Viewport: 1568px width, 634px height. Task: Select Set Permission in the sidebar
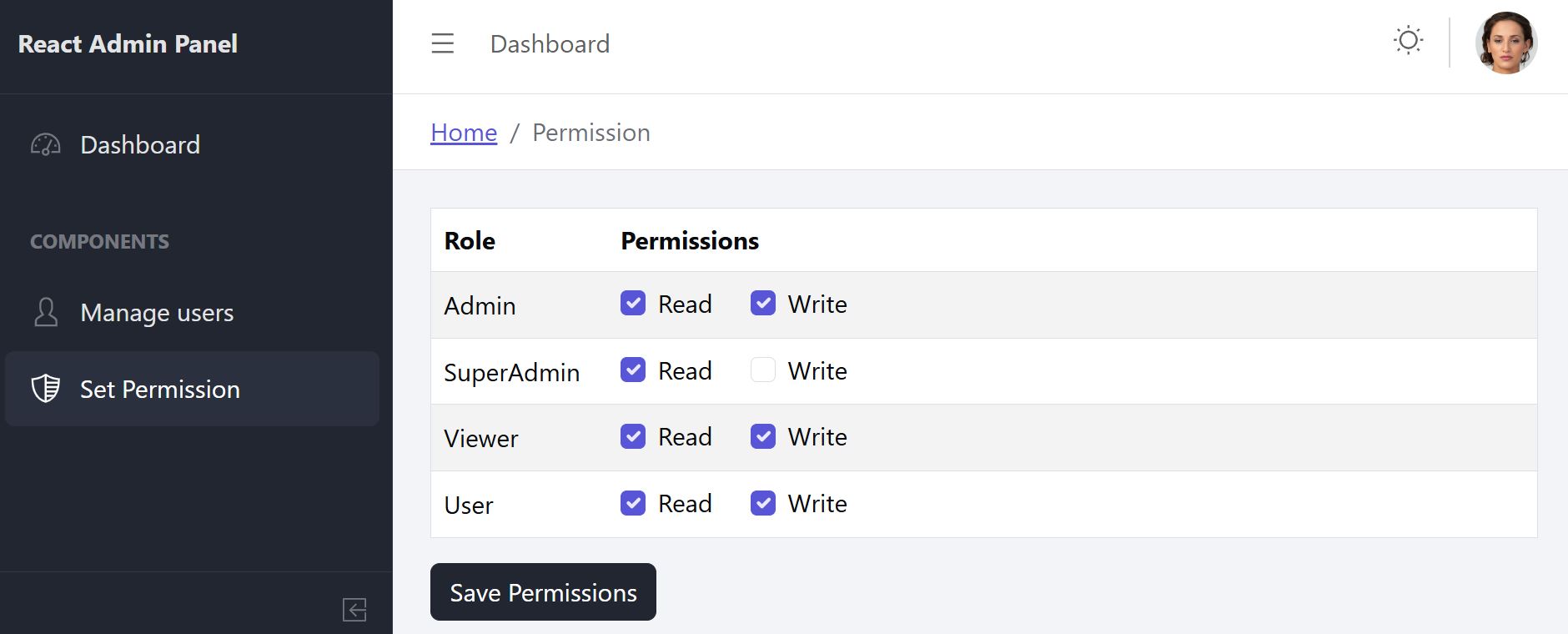tap(159, 389)
